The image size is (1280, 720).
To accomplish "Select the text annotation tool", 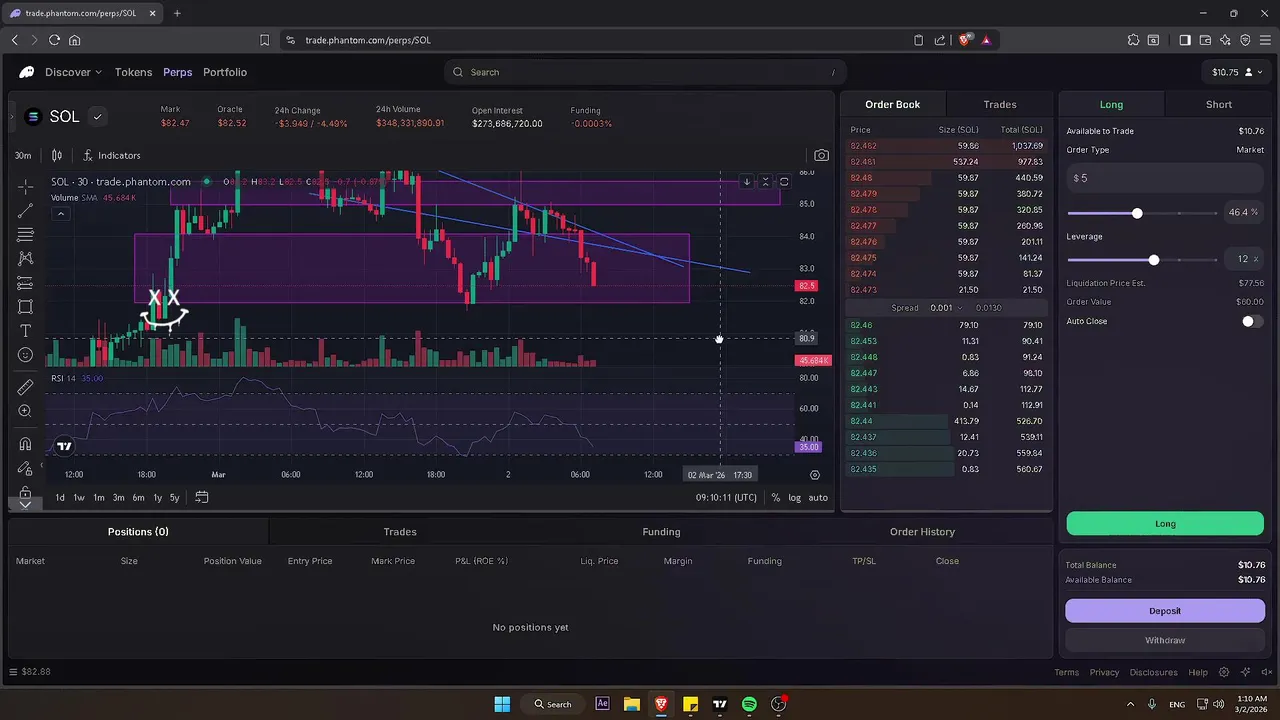I will pos(25,331).
